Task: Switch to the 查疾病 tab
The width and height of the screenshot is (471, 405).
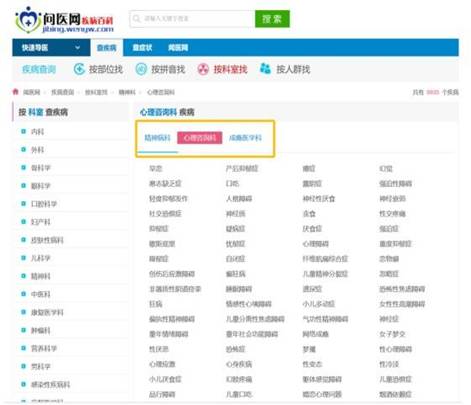Action: tap(107, 48)
